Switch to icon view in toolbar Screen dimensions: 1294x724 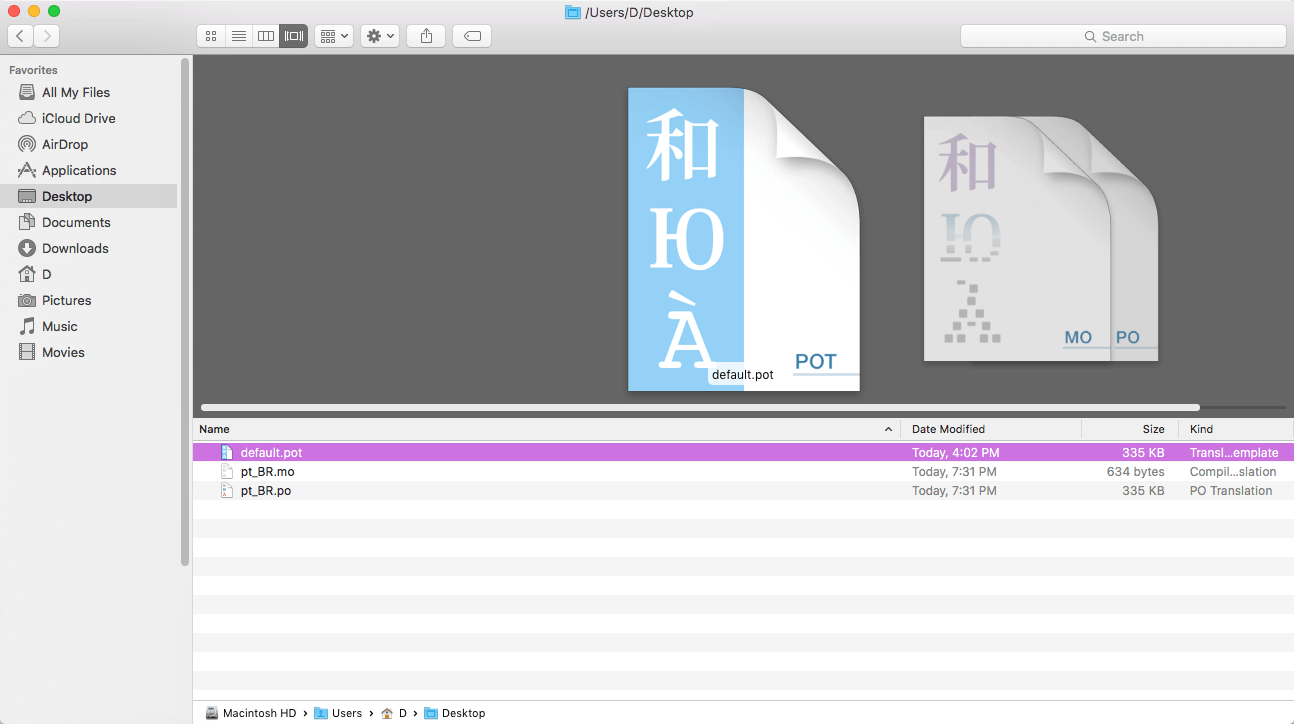(211, 36)
